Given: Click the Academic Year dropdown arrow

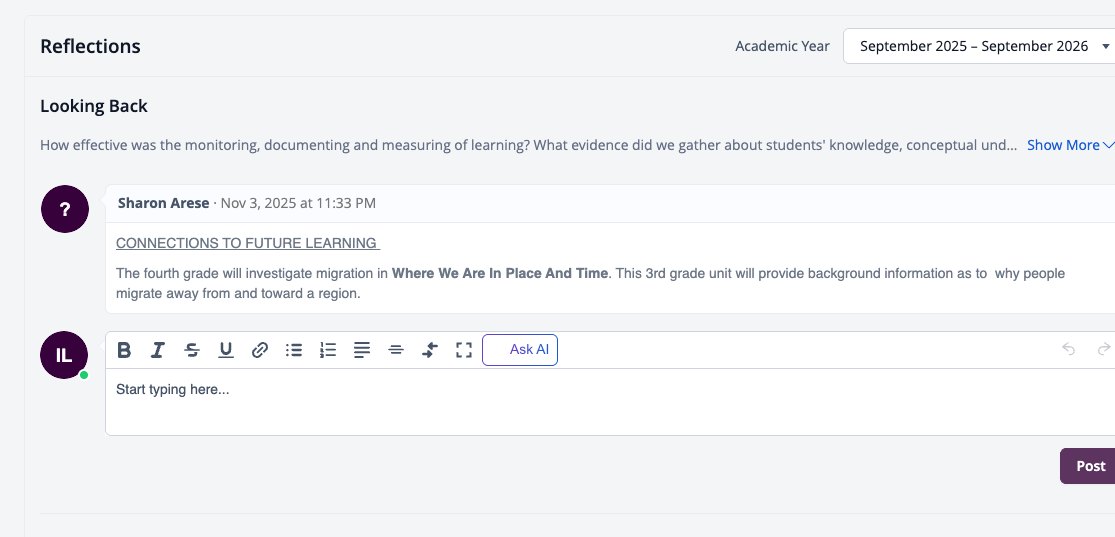Looking at the screenshot, I should click(x=1105, y=46).
